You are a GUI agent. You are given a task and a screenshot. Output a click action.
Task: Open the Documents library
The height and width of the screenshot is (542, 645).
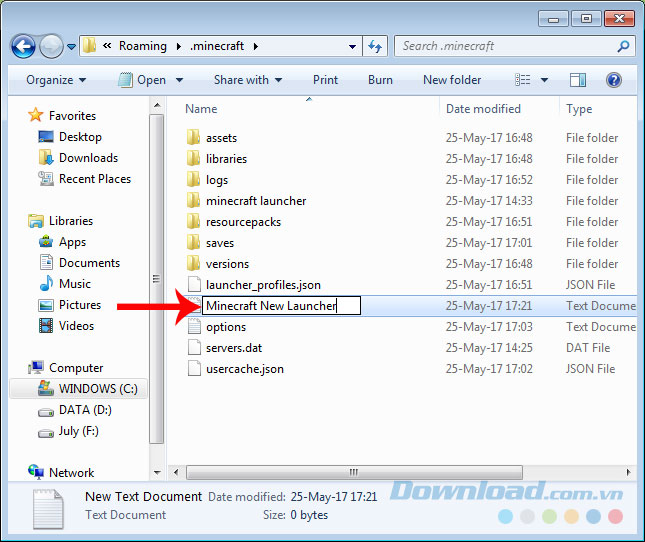[89, 262]
